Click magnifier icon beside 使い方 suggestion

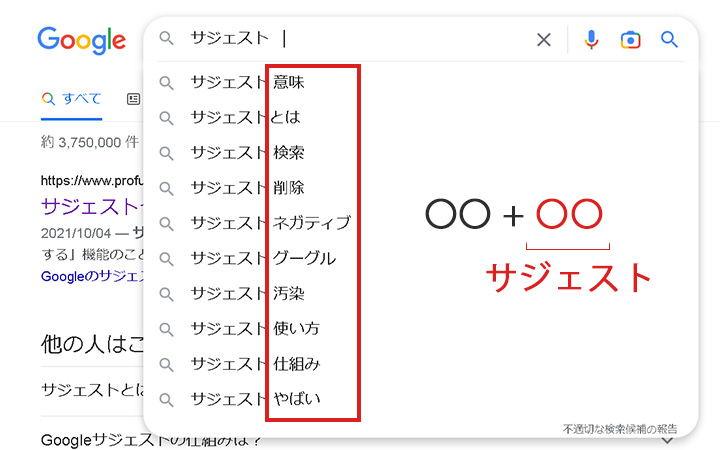click(x=166, y=330)
